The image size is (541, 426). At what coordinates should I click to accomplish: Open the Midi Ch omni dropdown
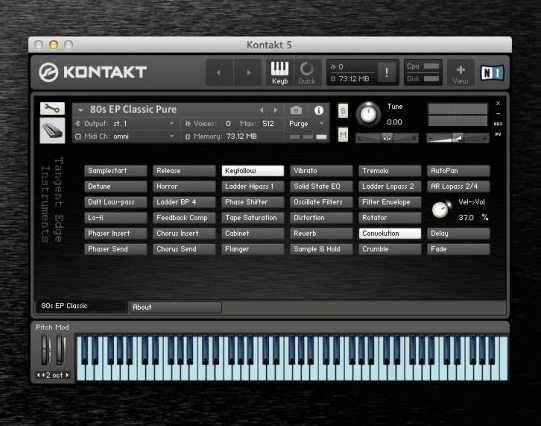125,137
